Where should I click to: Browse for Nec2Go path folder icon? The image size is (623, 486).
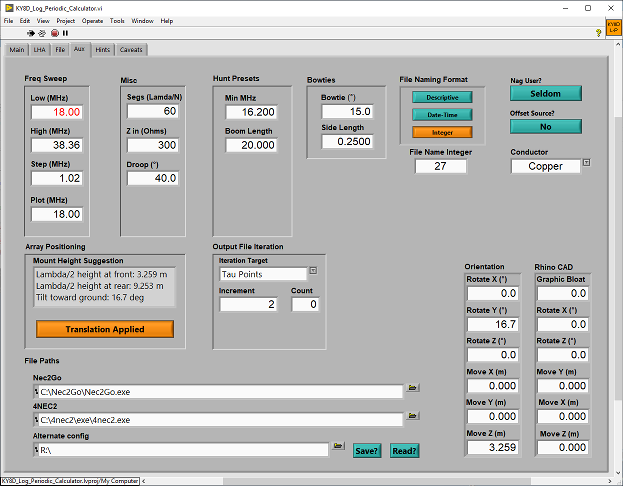coord(412,387)
